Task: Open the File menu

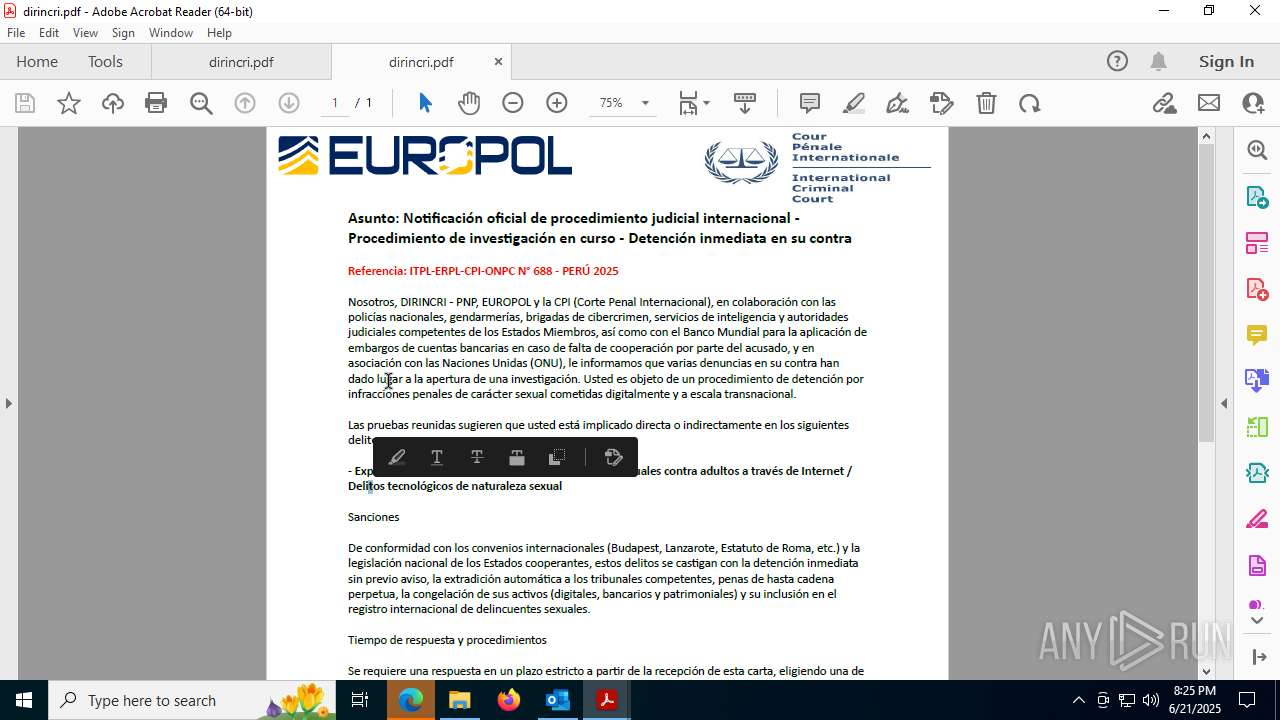Action: point(16,33)
